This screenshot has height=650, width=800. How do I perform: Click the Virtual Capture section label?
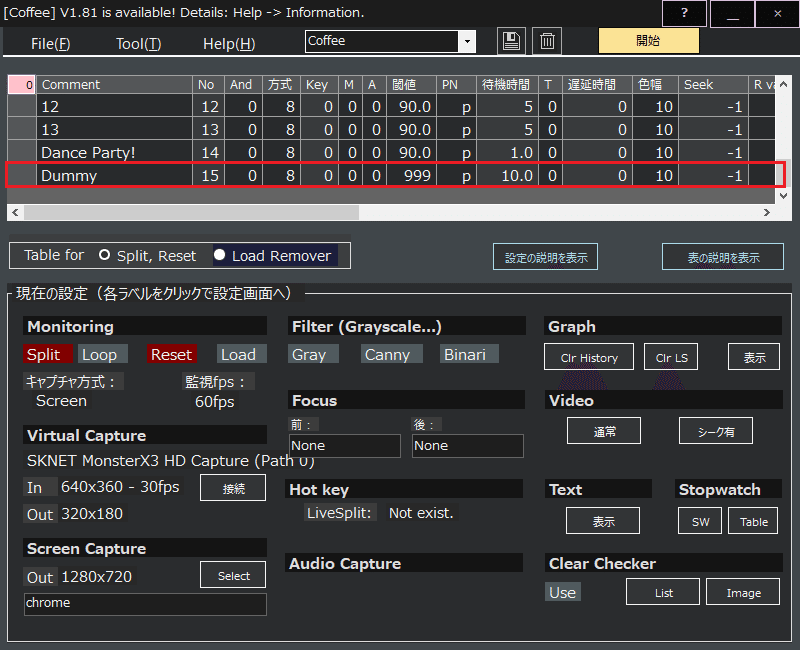(145, 435)
